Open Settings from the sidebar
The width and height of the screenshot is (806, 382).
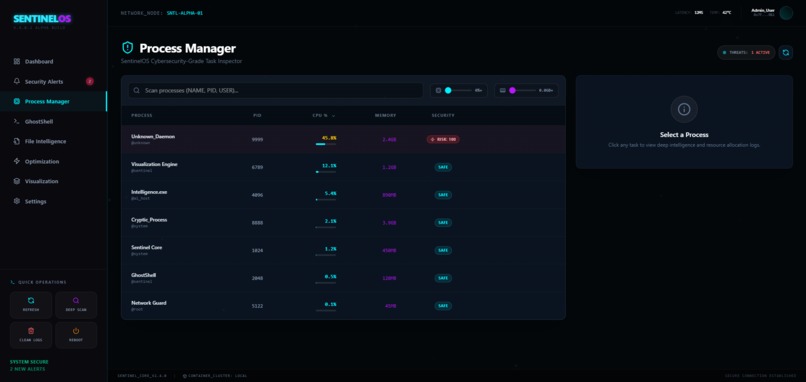point(53,201)
